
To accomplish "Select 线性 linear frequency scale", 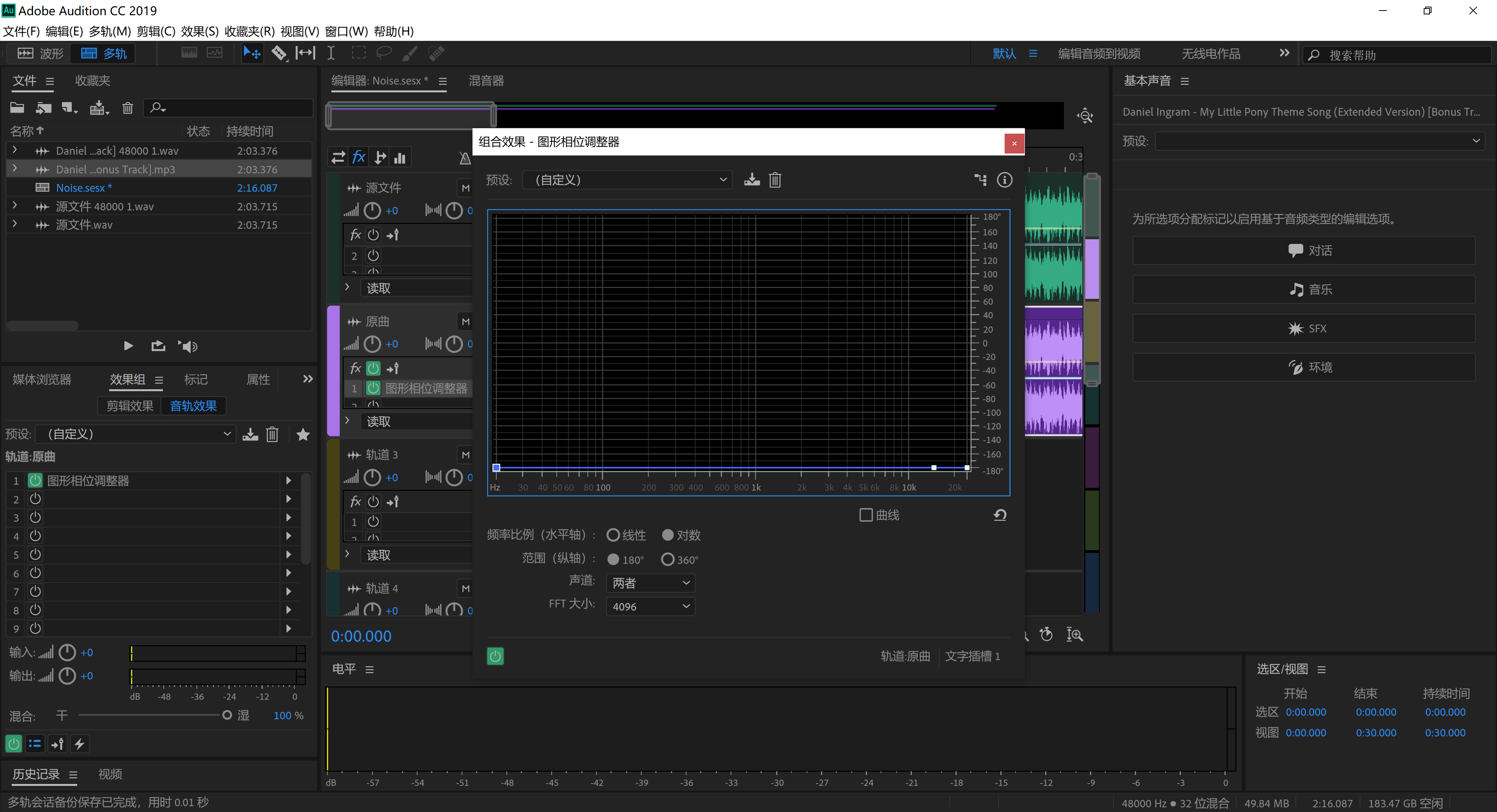I will 613,535.
